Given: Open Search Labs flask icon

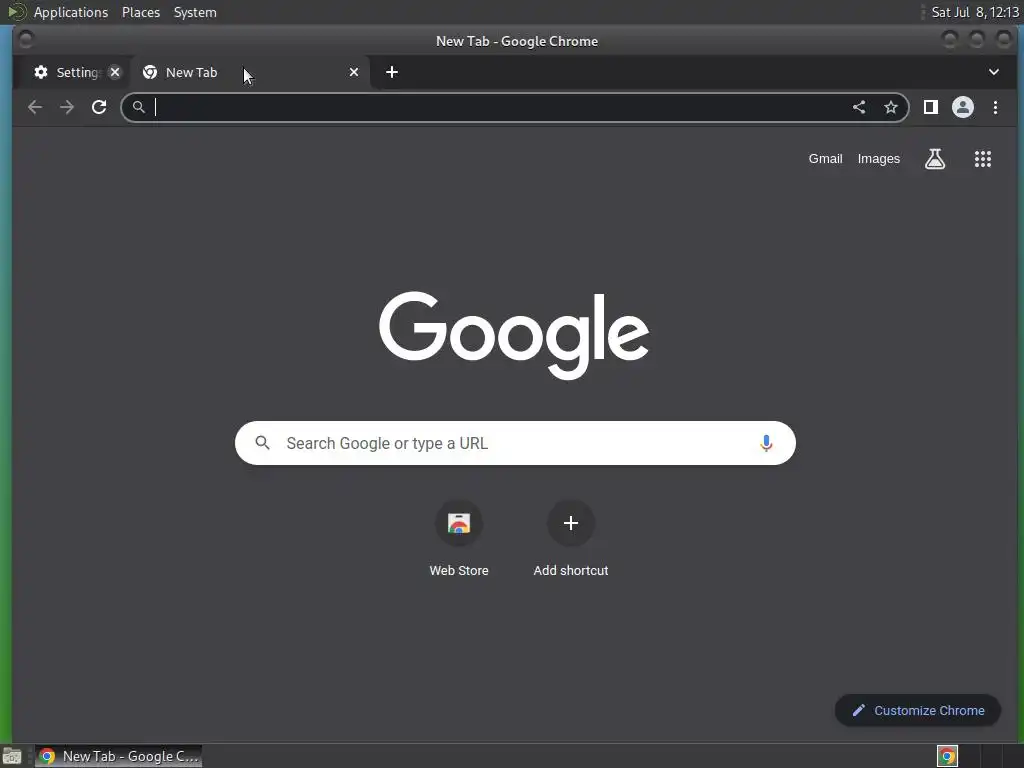Looking at the screenshot, I should click(935, 159).
